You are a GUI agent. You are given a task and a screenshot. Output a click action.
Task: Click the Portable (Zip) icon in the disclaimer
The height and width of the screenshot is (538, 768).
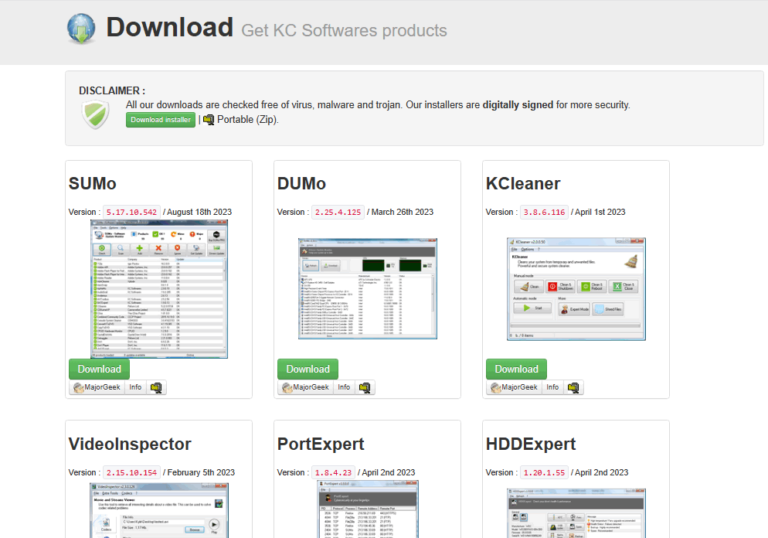pos(209,120)
